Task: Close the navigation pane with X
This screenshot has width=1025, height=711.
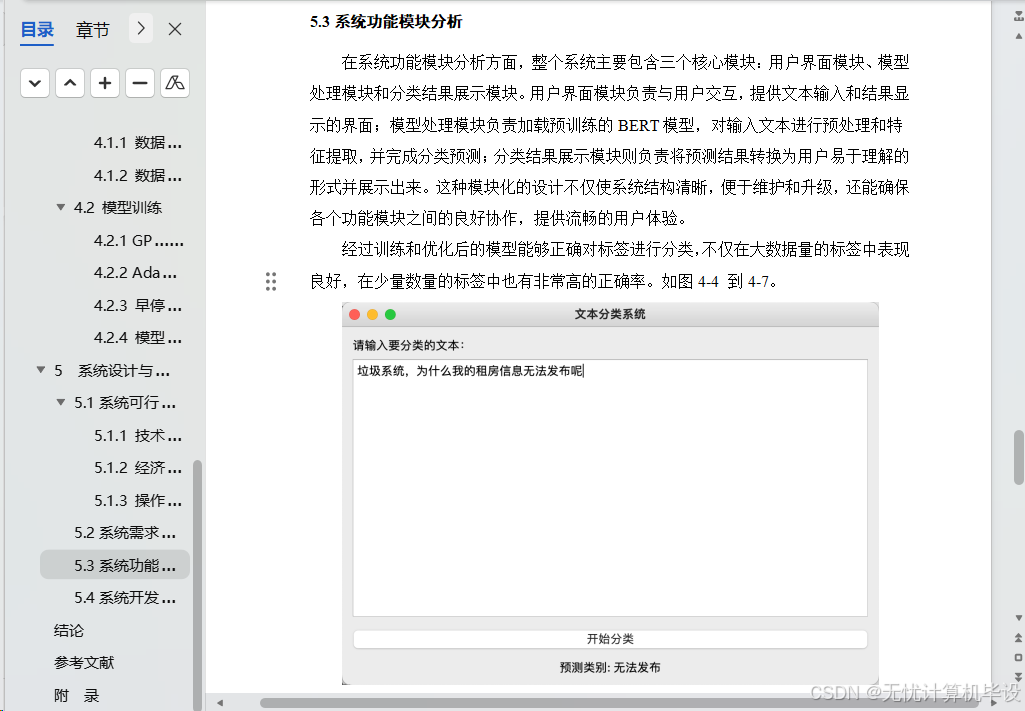Action: (x=175, y=29)
